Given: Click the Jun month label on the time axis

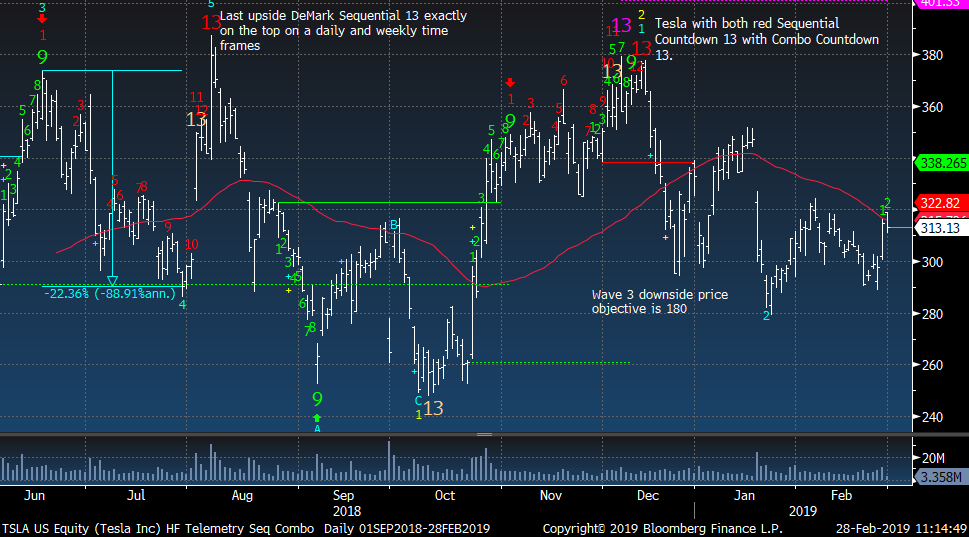Looking at the screenshot, I should coord(35,496).
